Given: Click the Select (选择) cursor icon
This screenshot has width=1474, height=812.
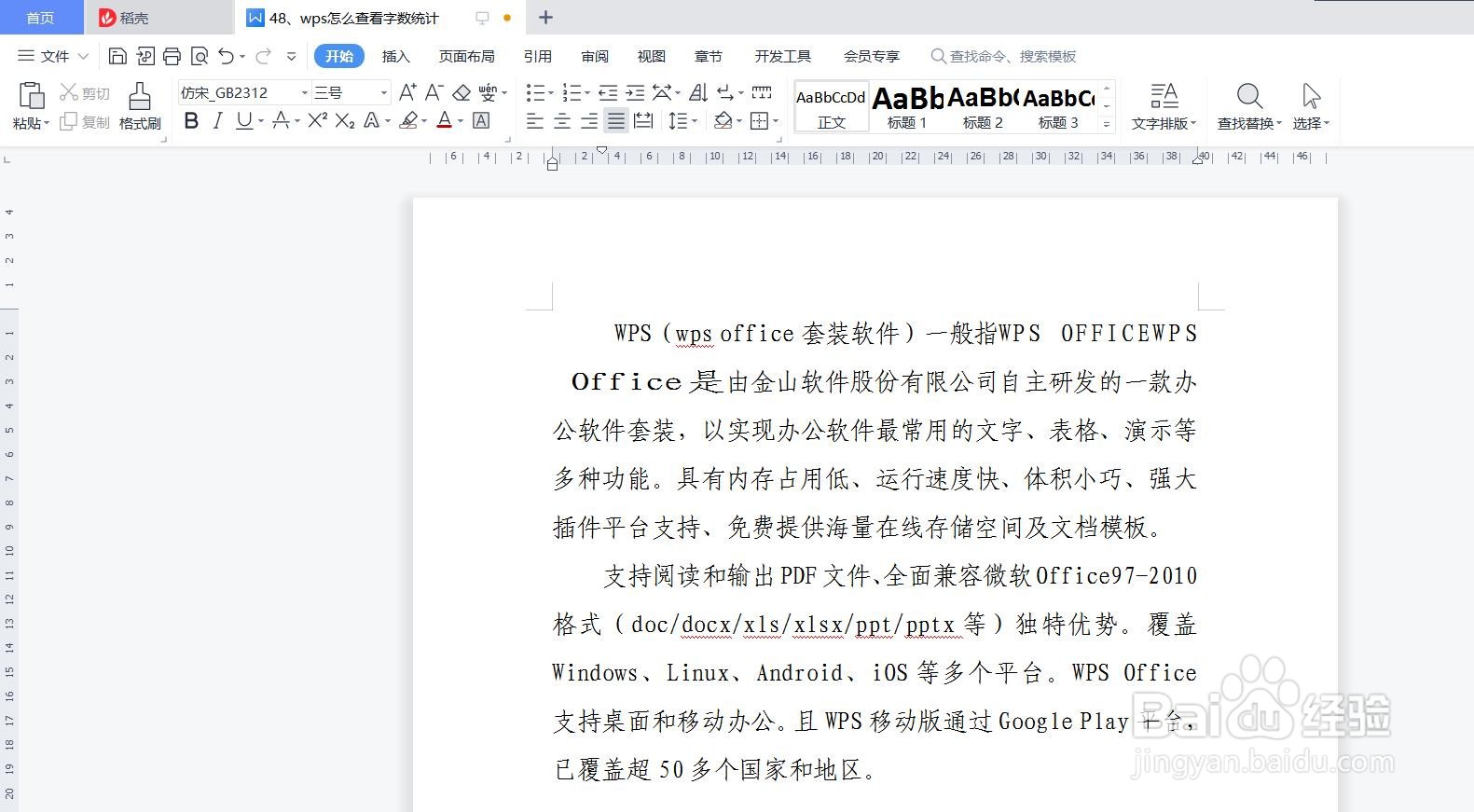Looking at the screenshot, I should coord(1311,95).
